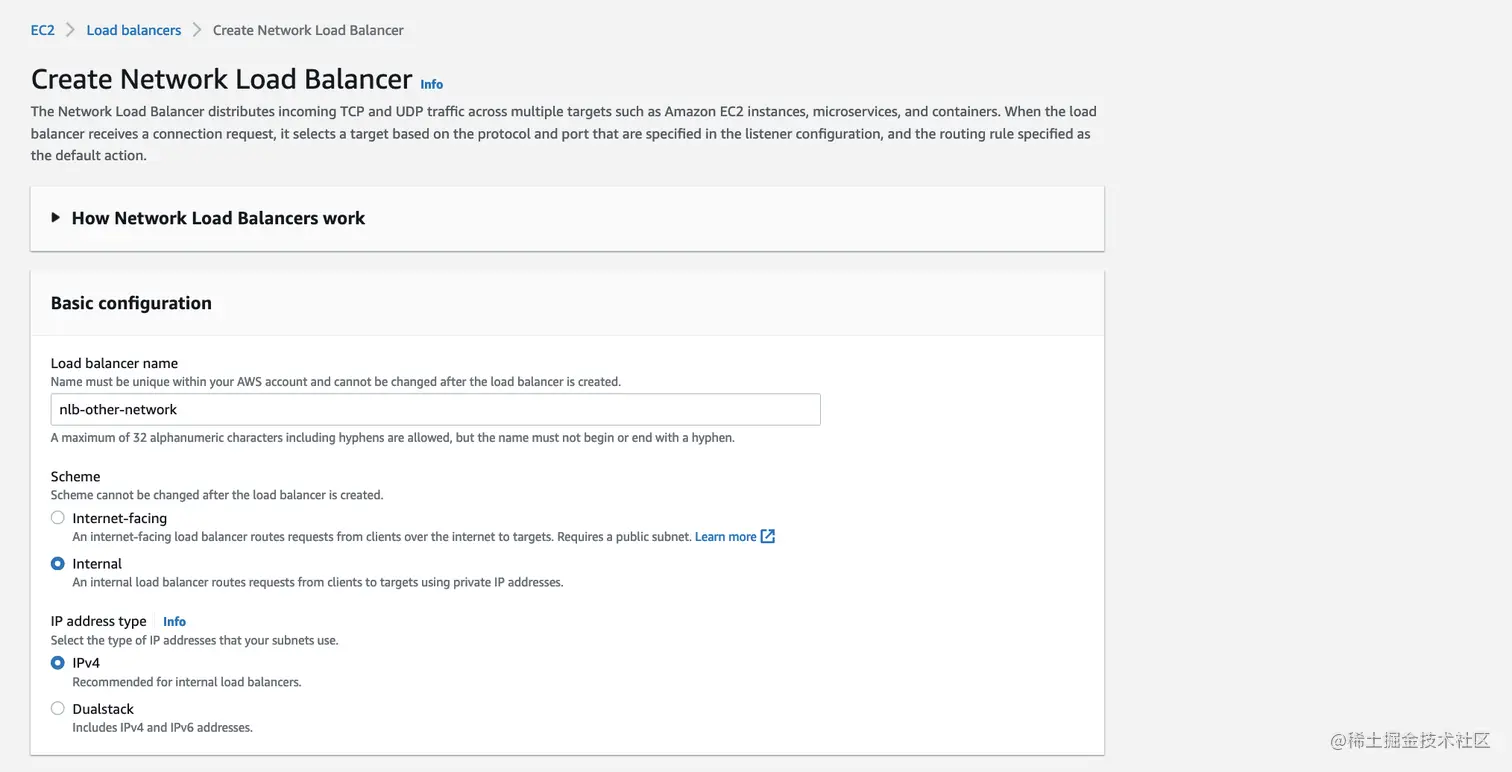The image size is (1512, 772).
Task: Follow the Learn more link
Action: (x=726, y=537)
